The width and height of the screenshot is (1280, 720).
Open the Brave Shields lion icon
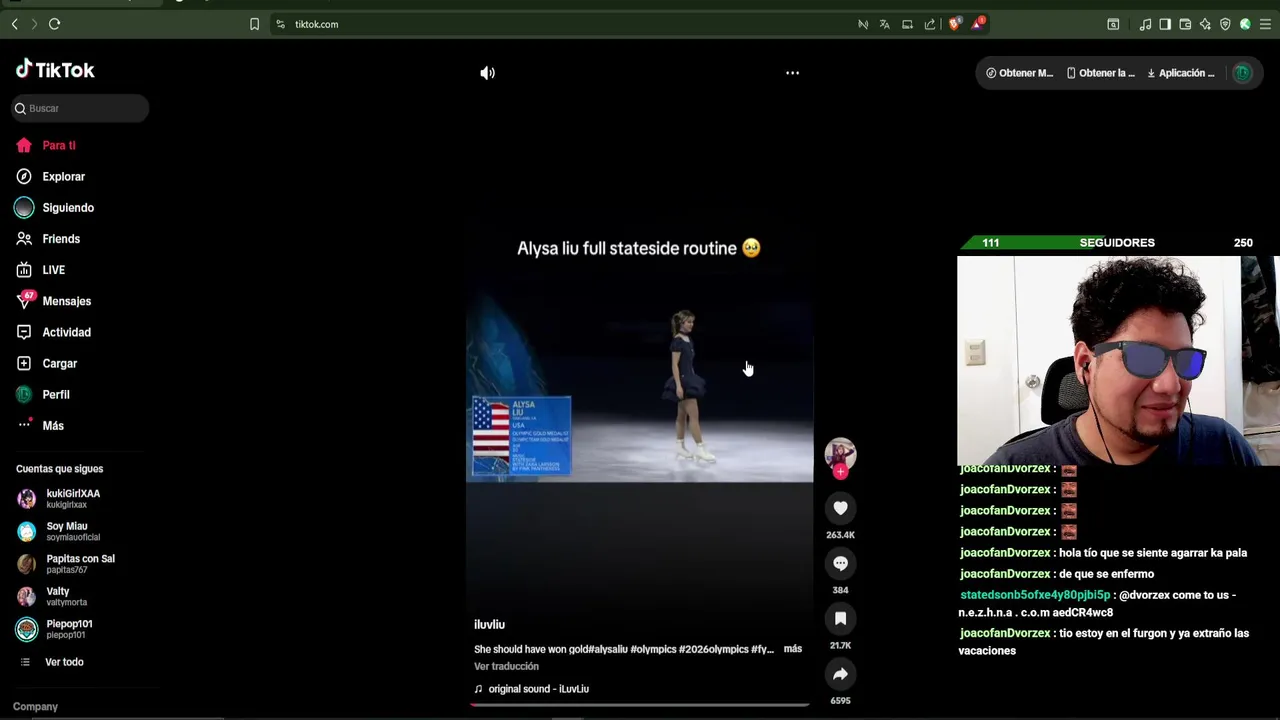click(x=954, y=24)
